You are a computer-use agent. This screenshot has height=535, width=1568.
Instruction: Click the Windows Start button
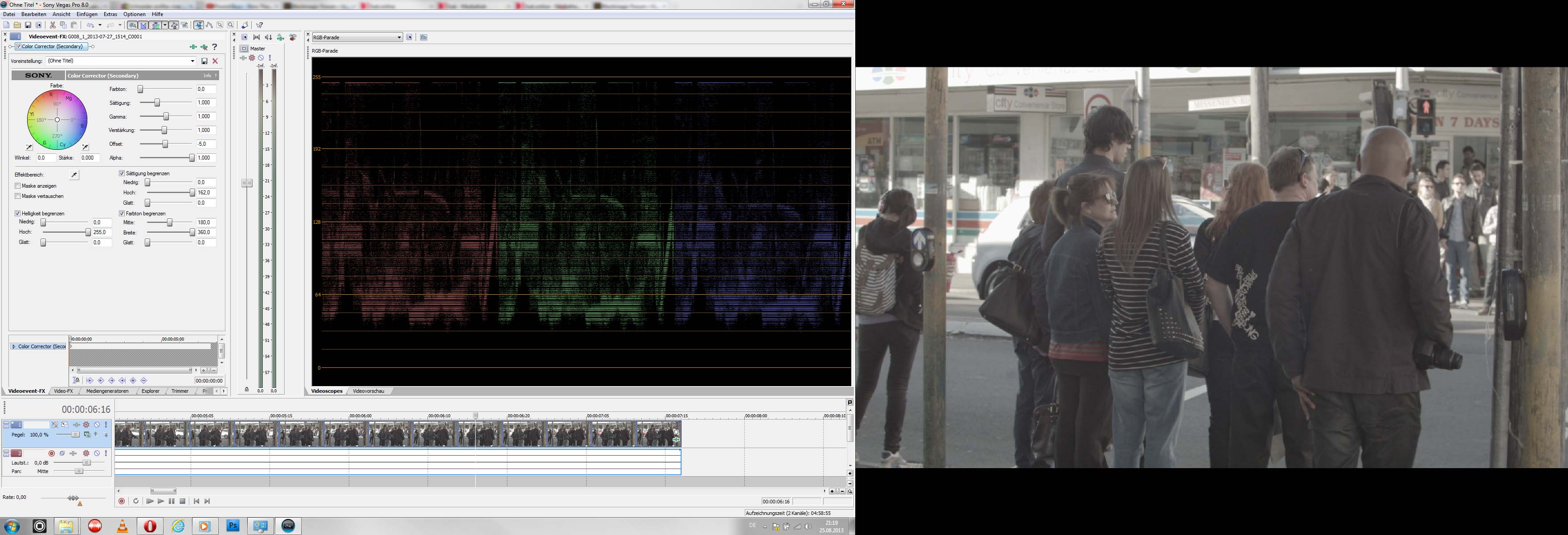click(x=12, y=526)
